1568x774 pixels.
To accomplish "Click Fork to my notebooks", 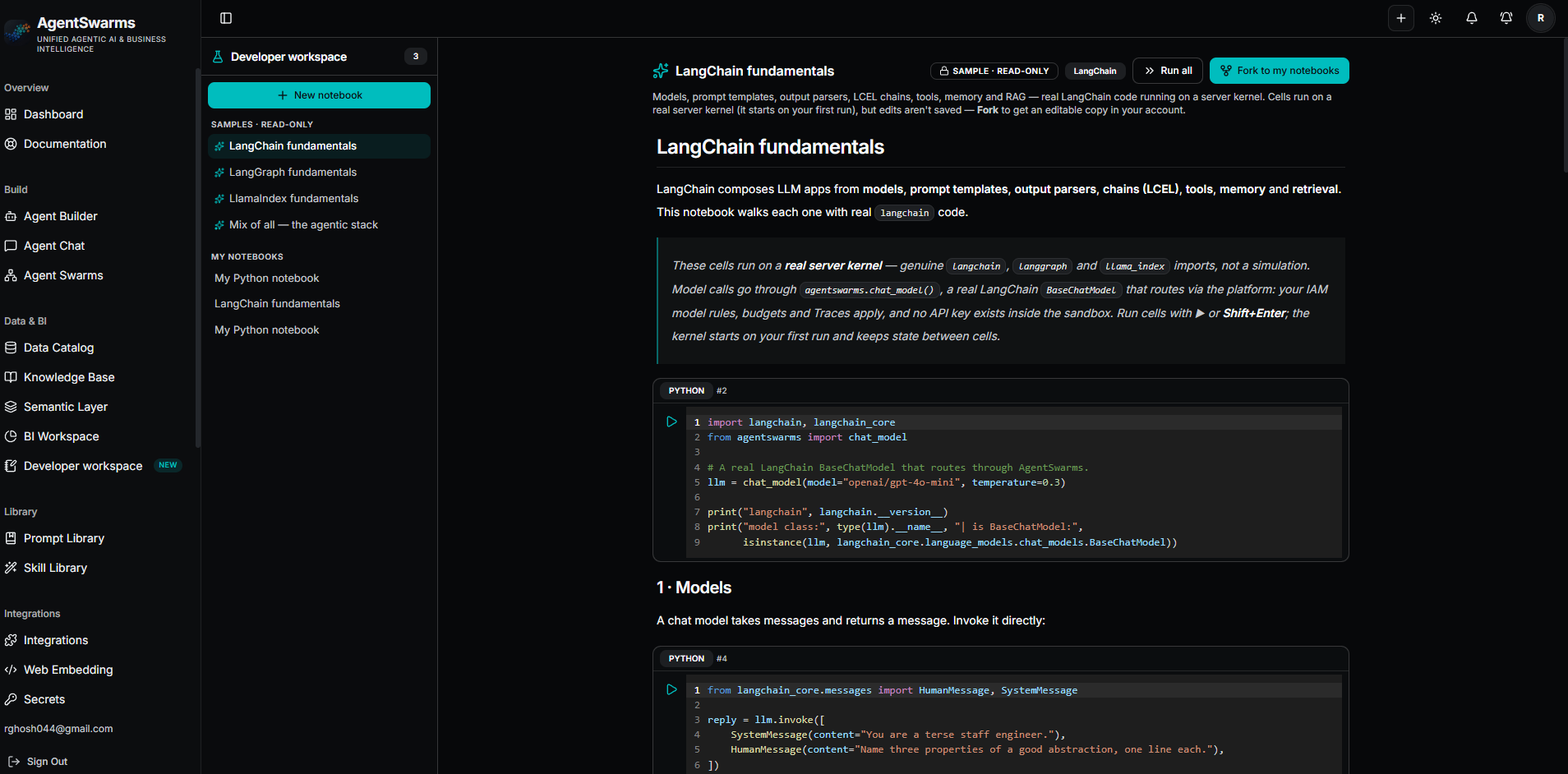I will tap(1280, 71).
